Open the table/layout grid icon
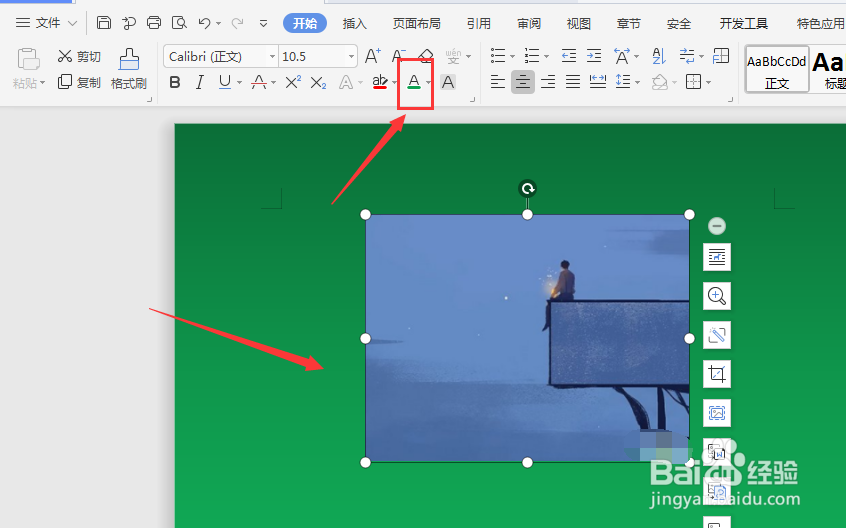846x528 pixels. click(721, 56)
